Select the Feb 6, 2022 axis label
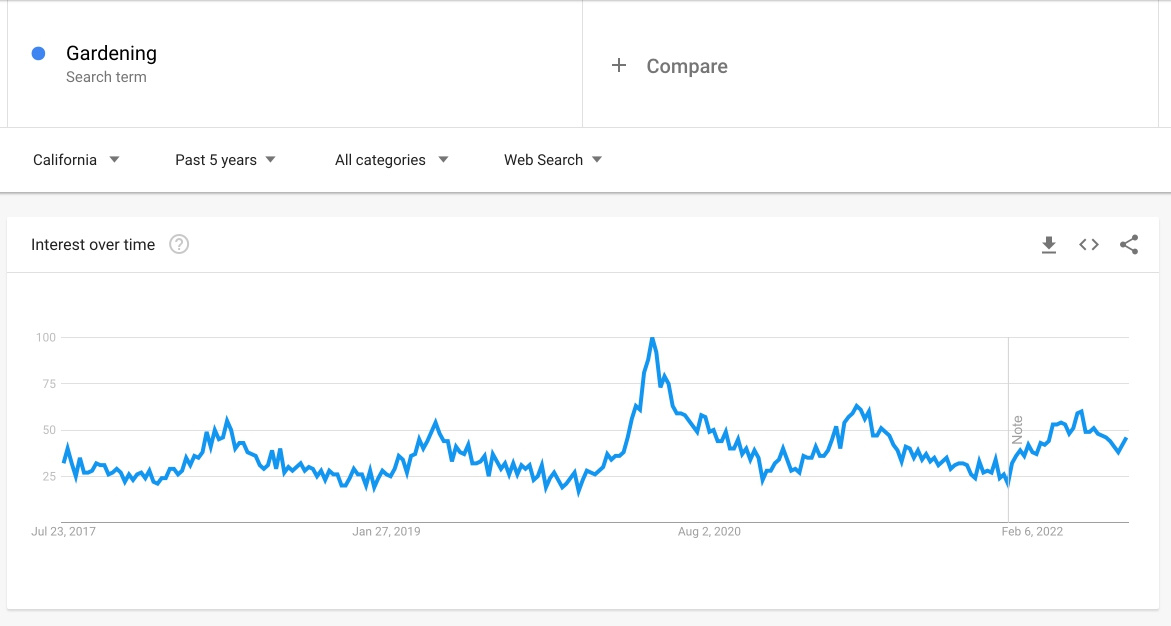The height and width of the screenshot is (626, 1171). [1032, 532]
